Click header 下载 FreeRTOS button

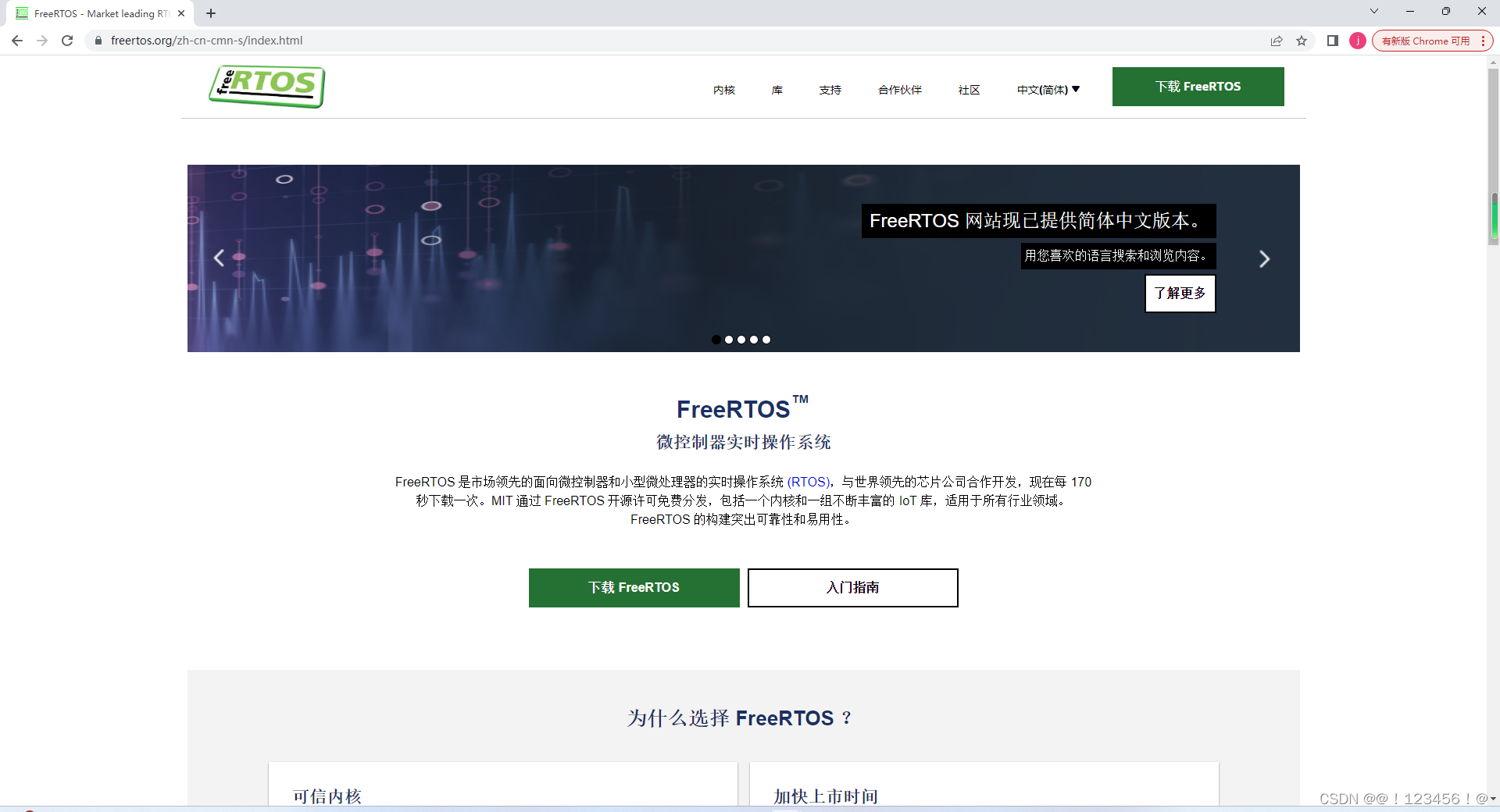pos(1198,87)
